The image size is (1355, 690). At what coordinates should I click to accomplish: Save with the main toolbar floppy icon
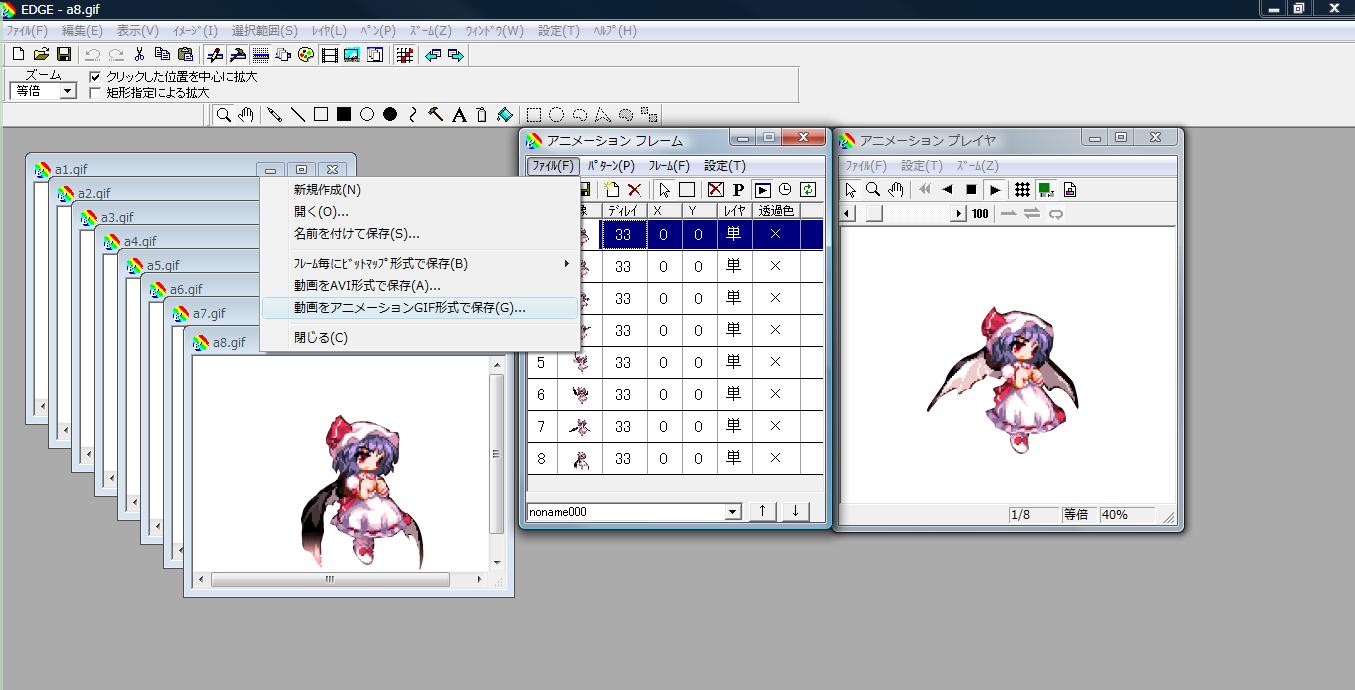coord(63,55)
